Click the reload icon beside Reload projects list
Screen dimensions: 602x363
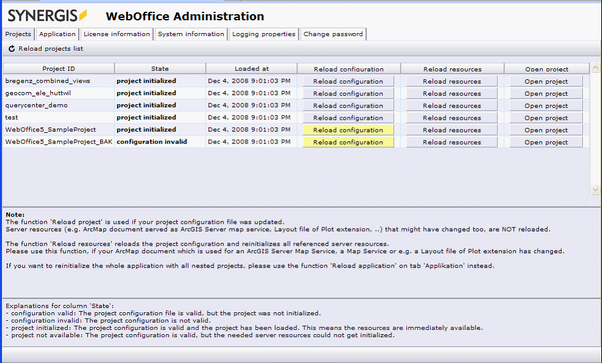point(12,49)
